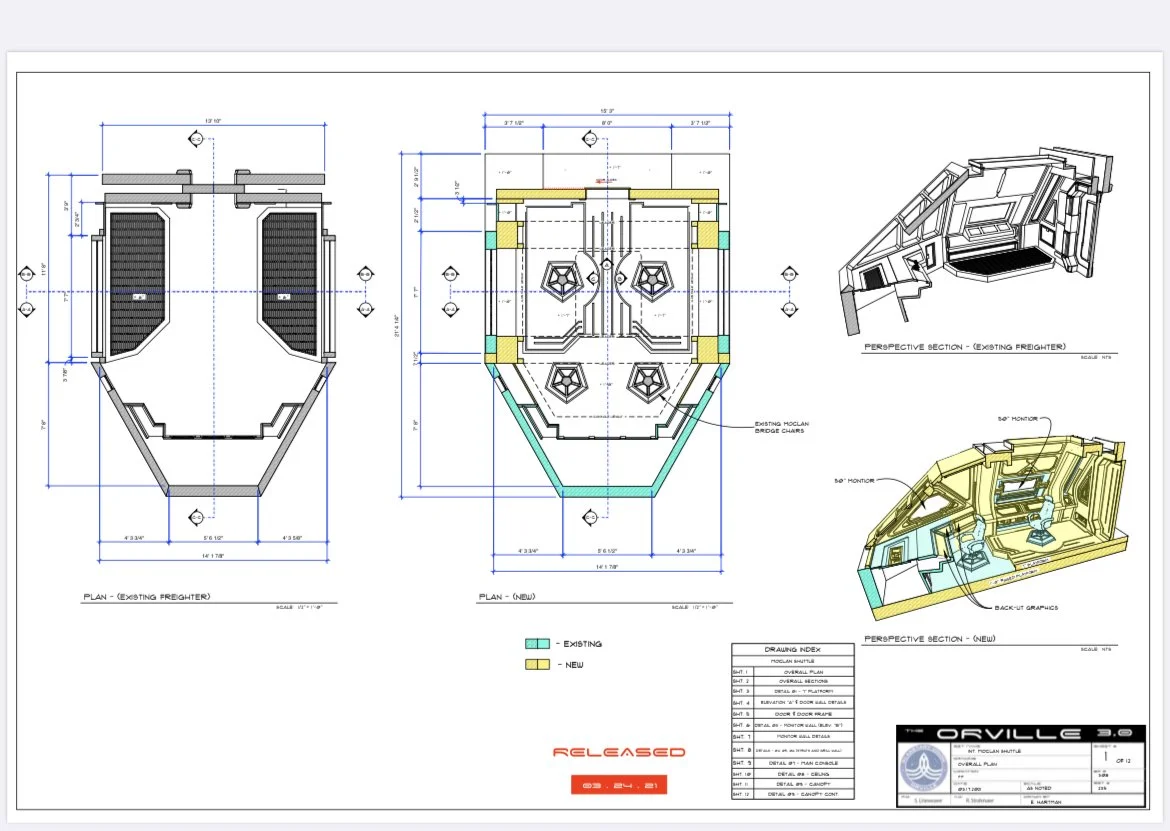Select the MAIN CONSOLE detail index row
The height and width of the screenshot is (831, 1170).
(x=792, y=763)
